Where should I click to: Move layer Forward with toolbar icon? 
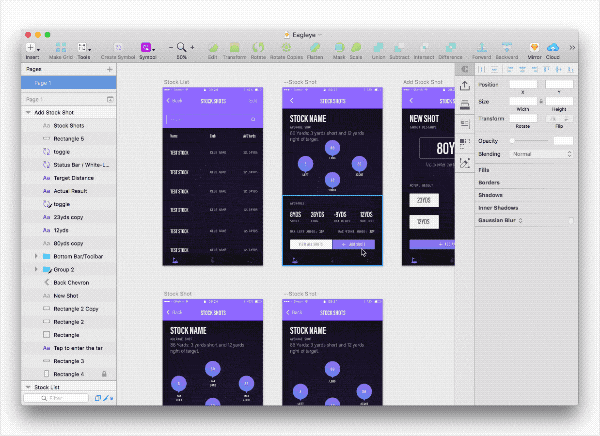(482, 47)
